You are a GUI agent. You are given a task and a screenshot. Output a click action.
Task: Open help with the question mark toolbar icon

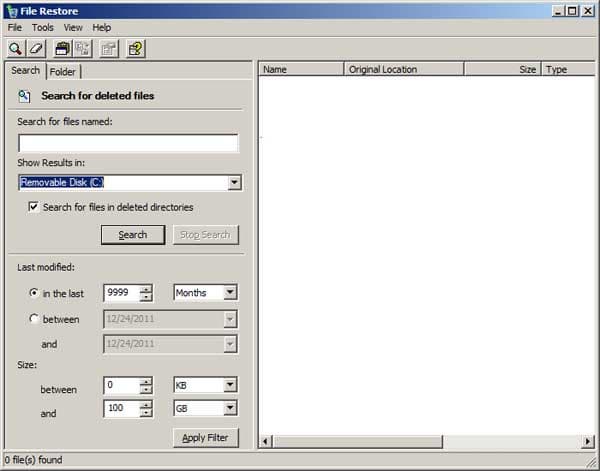[136, 49]
